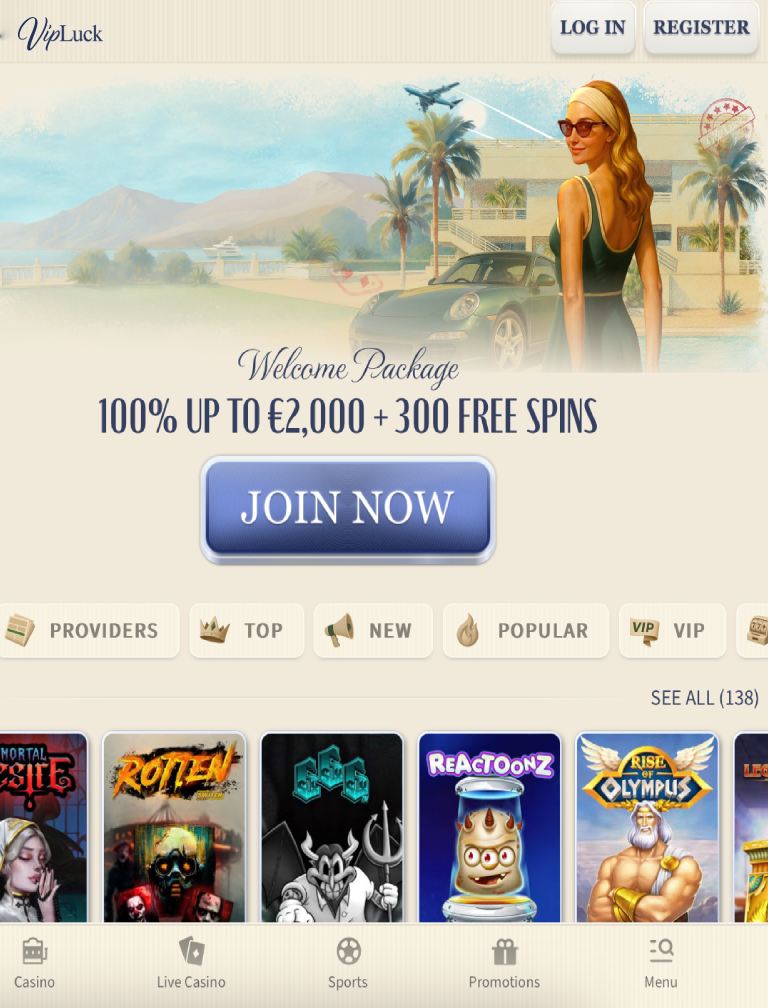Open the Sports soccer ball icon
Screen dimensions: 768x1008
(348, 951)
